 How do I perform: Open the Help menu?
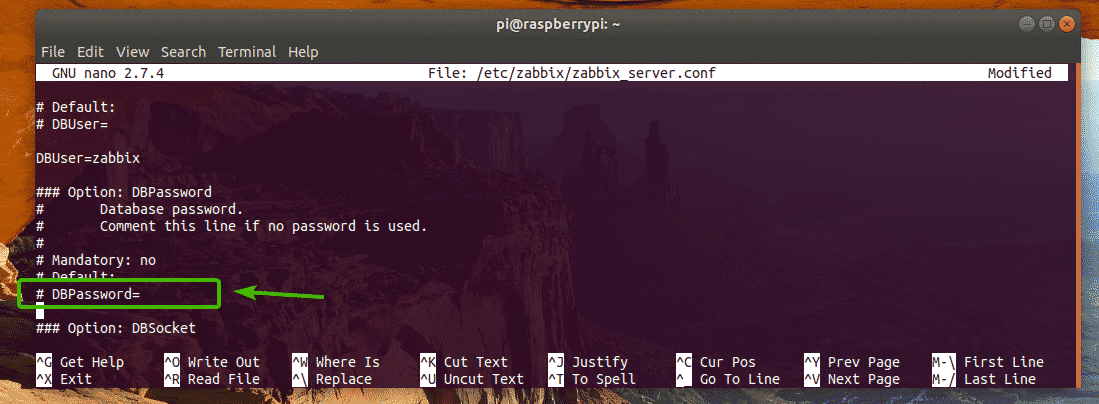(303, 52)
